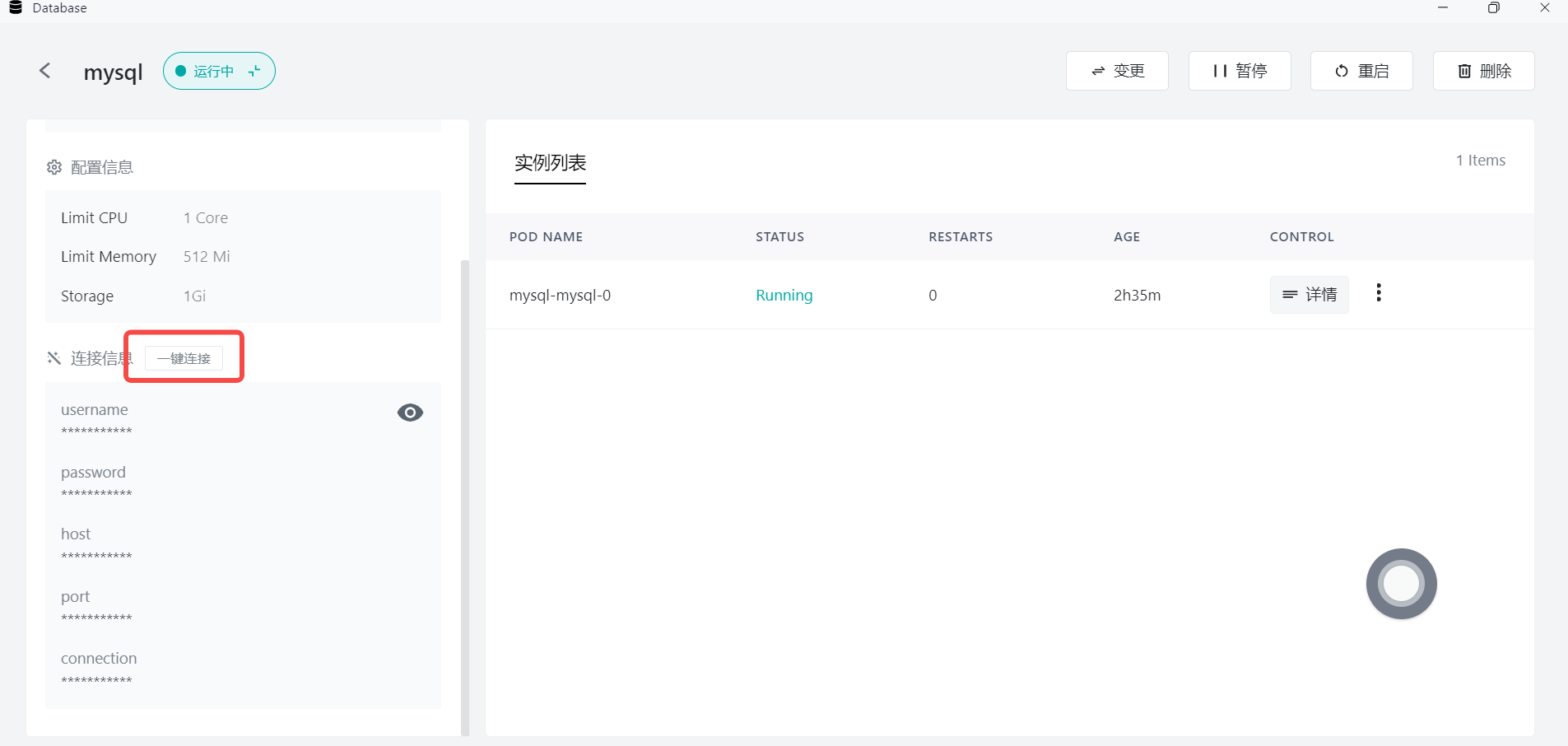Pause the database with 暂停 button
This screenshot has height=746, width=1568.
point(1239,72)
